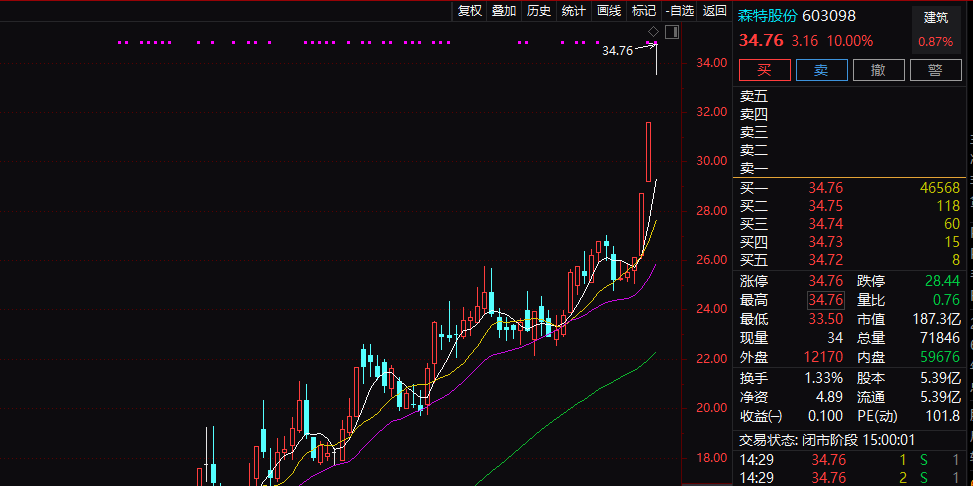Click the PE(动) value 101.8
The height and width of the screenshot is (486, 973).
943,416
